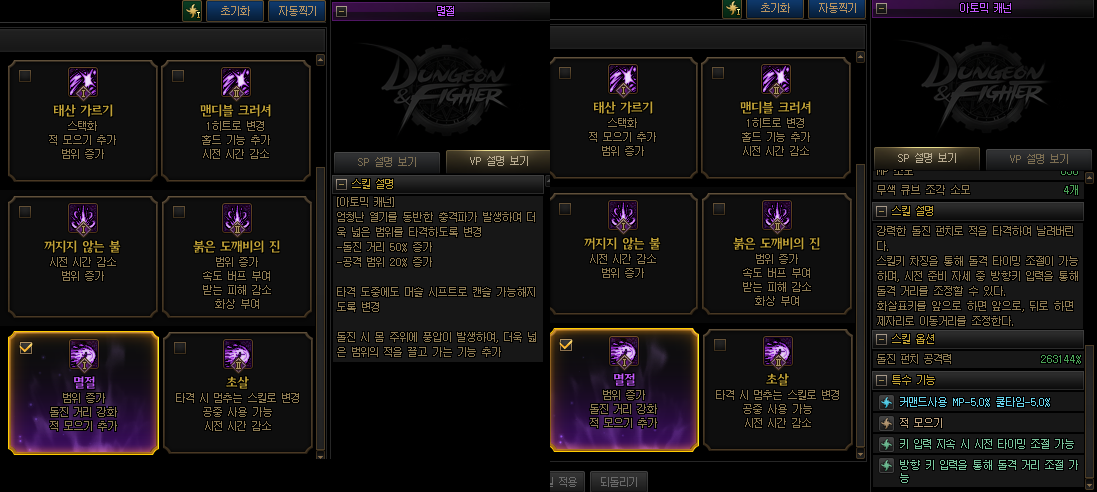The image size is (1097, 492).
Task: Collapse the 특수 기능 section
Action: pos(880,380)
